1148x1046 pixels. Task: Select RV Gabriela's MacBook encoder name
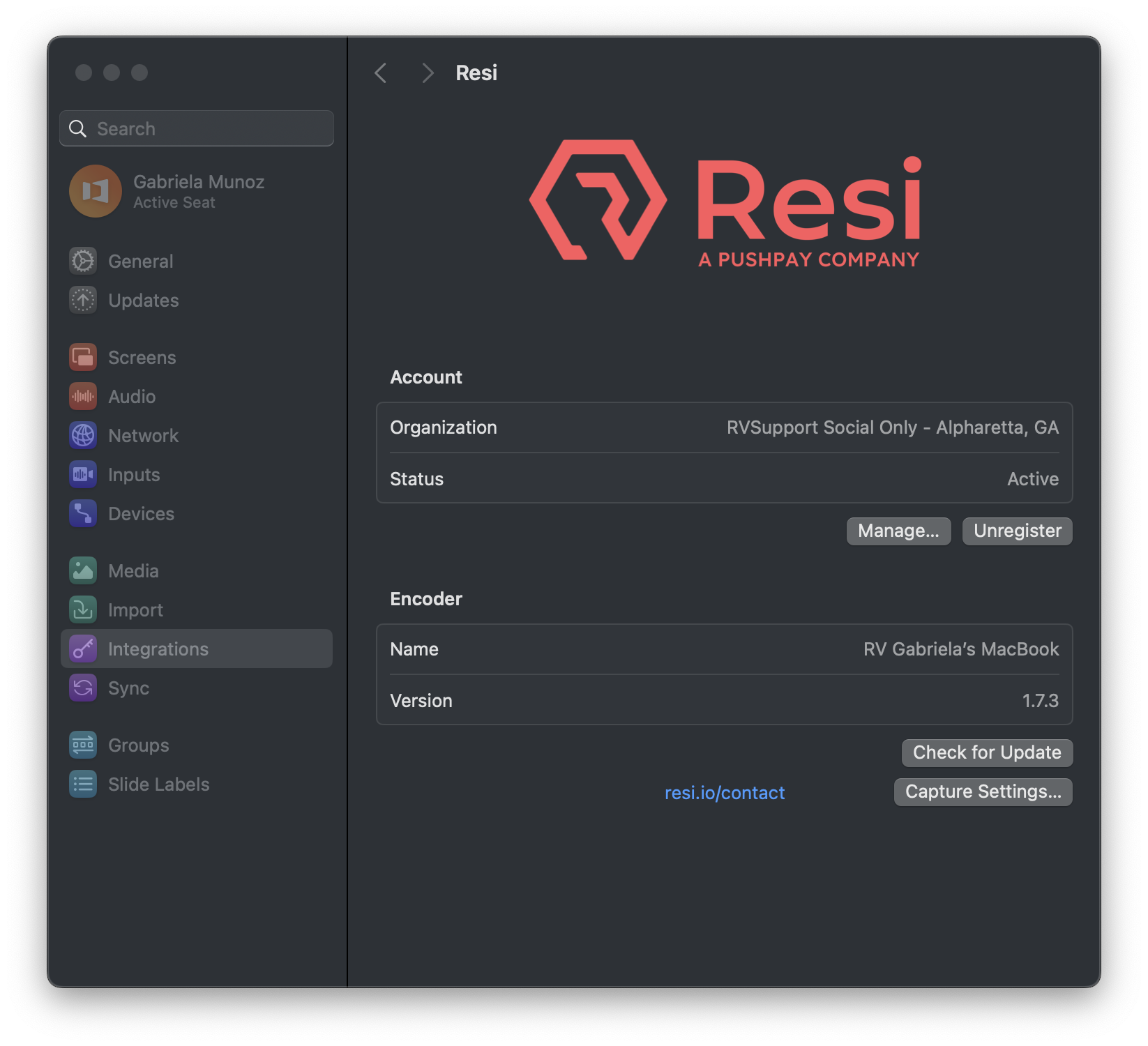pyautogui.click(x=961, y=649)
